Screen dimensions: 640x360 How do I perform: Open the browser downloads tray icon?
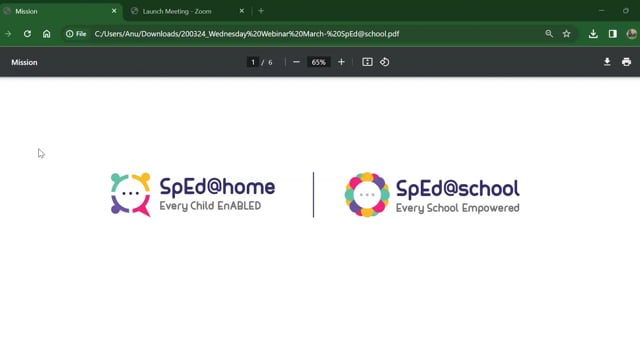[x=593, y=34]
